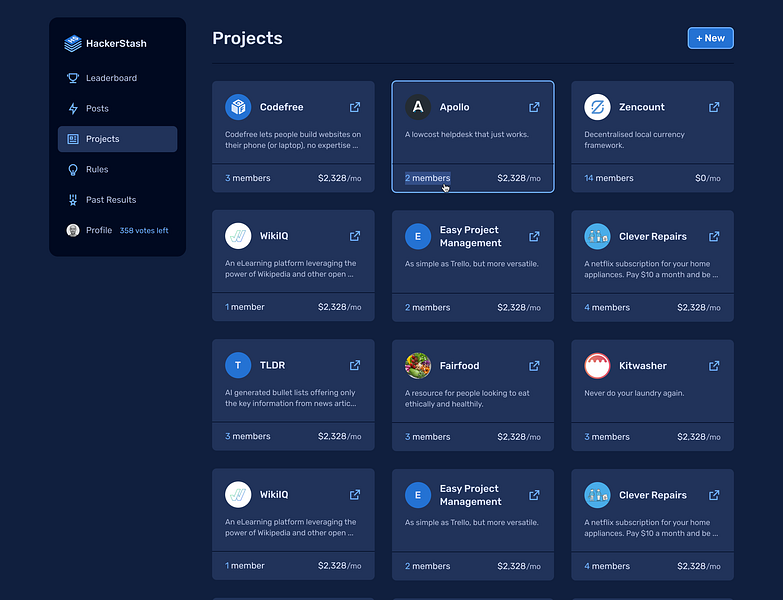The height and width of the screenshot is (600, 783).
Task: Click Fairfood's "eat ethically and healthily" description
Action: click(x=467, y=398)
